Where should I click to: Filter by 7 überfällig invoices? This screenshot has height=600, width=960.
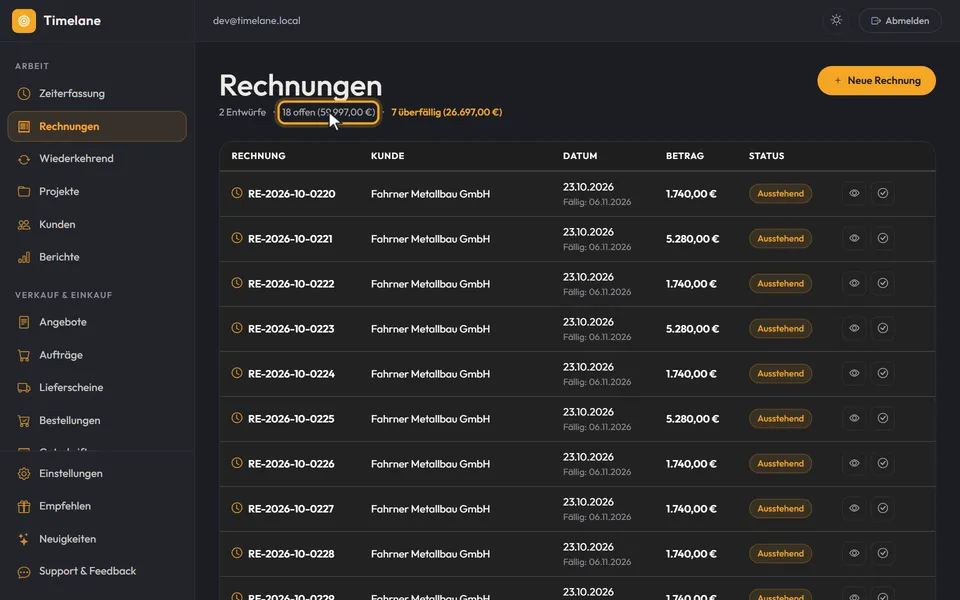tap(446, 113)
